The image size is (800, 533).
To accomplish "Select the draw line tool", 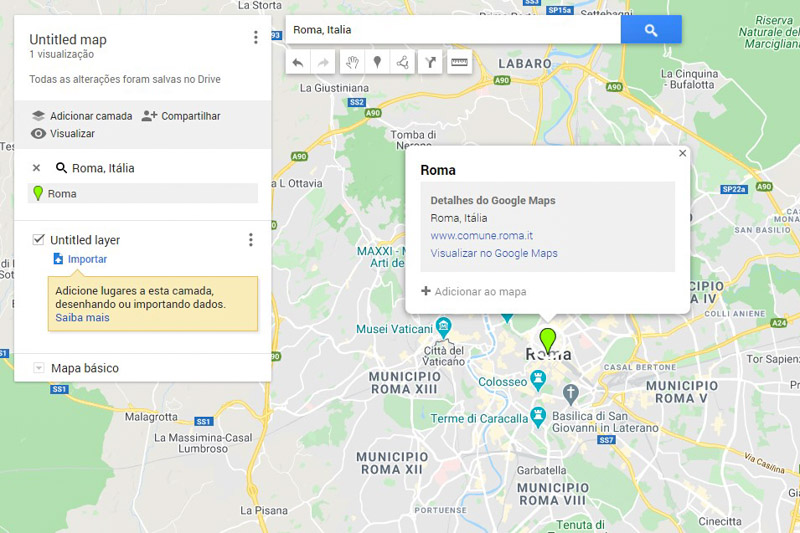I will (403, 62).
